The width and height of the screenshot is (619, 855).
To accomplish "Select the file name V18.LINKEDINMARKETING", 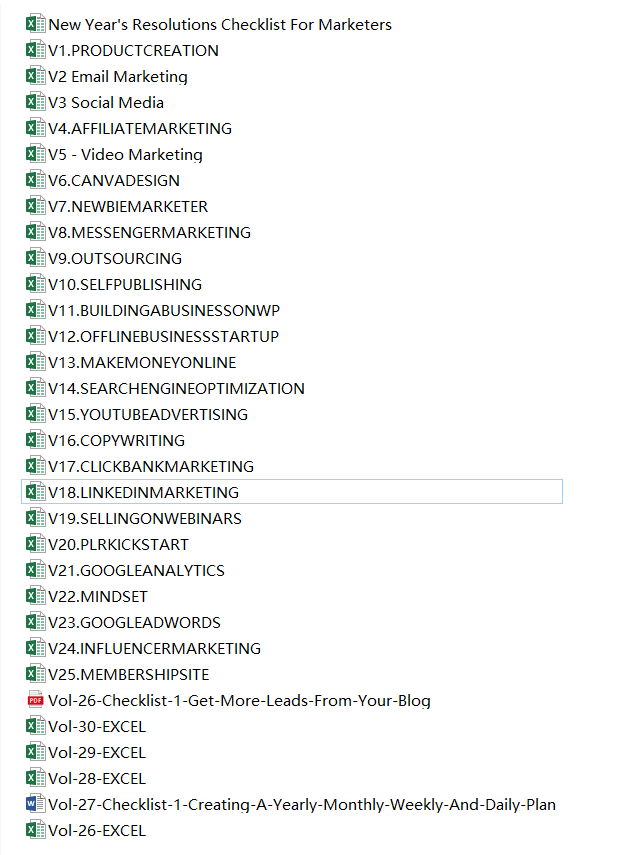I will click(144, 492).
